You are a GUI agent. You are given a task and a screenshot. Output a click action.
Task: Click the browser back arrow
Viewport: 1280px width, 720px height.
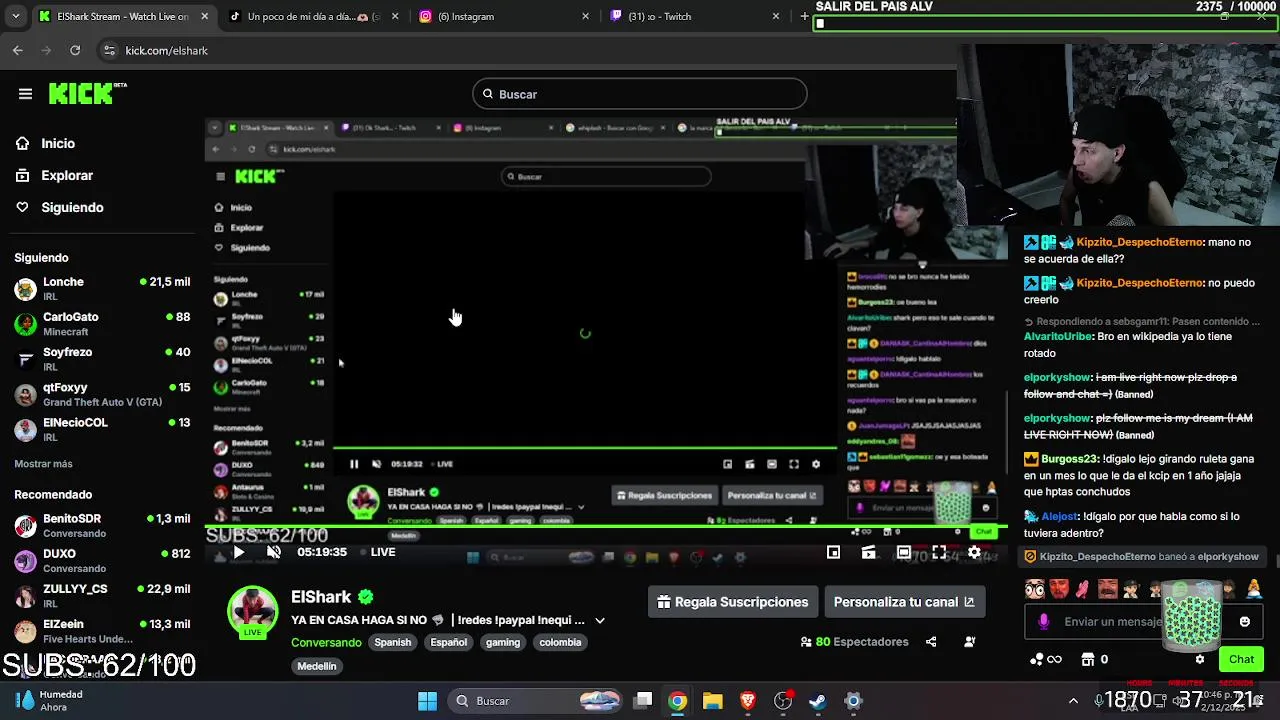pyautogui.click(x=18, y=50)
